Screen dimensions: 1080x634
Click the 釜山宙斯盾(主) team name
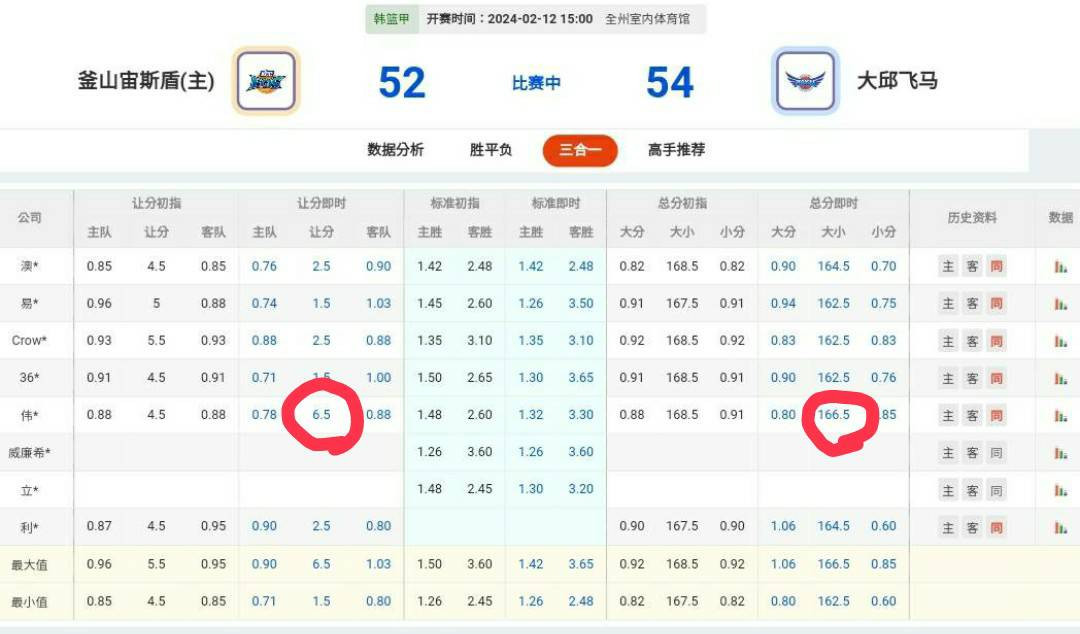point(146,81)
